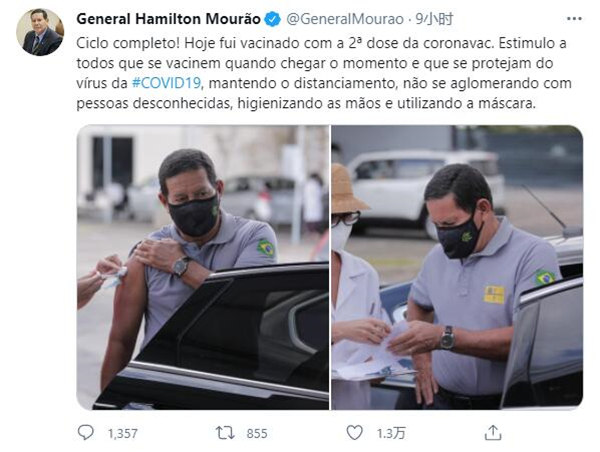Share the tweet via upload arrow icon
The height and width of the screenshot is (452, 600).
click(x=493, y=432)
